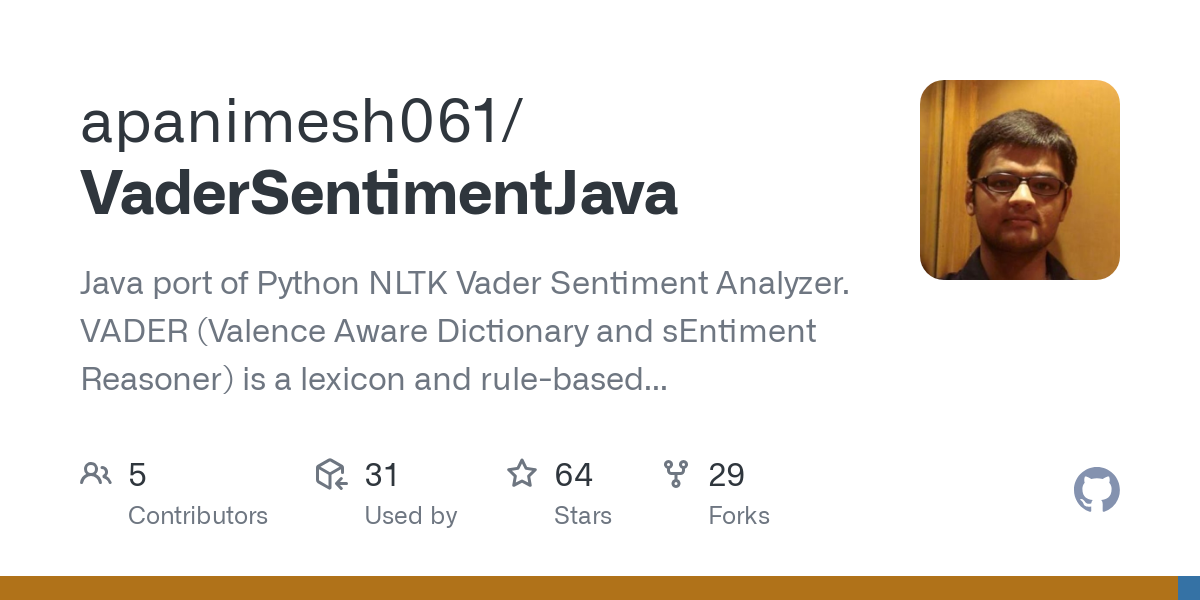The width and height of the screenshot is (1200, 600).
Task: Select the number 5 contributors count
Action: pyautogui.click(x=138, y=475)
